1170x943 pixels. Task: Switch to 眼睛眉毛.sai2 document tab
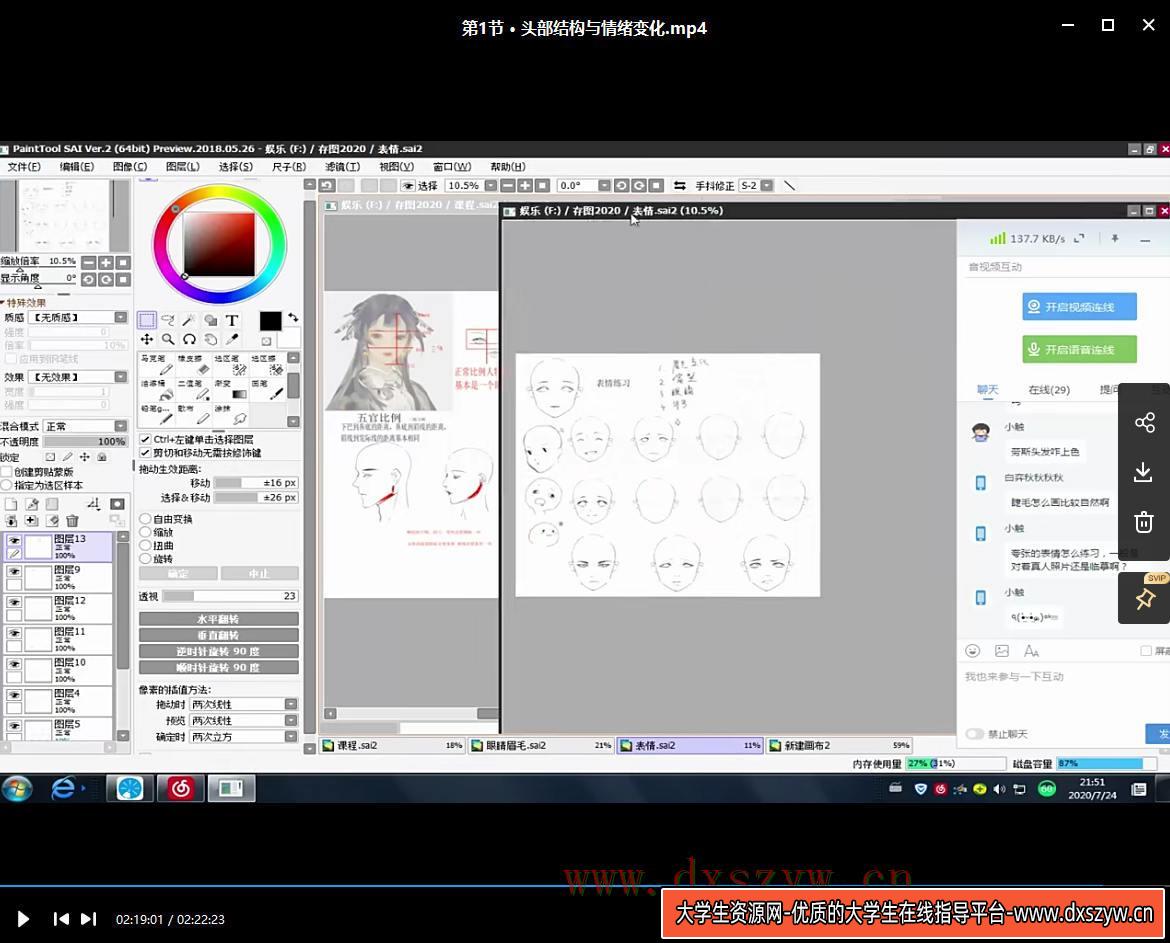(542, 745)
